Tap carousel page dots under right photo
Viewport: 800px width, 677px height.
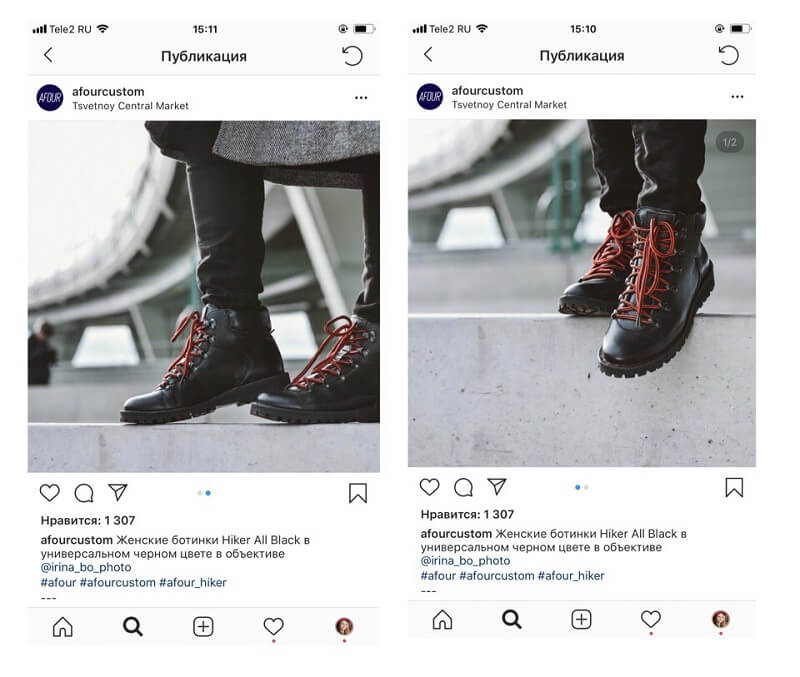[582, 487]
